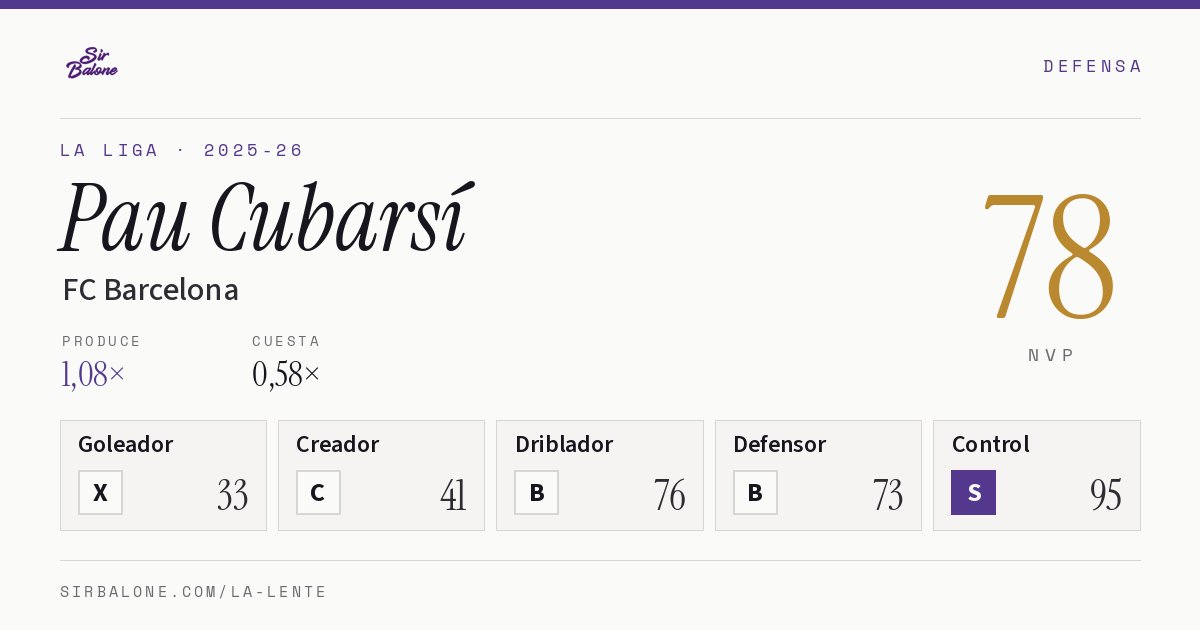Click the purple S grade badge
1200x630 pixels.
click(973, 492)
